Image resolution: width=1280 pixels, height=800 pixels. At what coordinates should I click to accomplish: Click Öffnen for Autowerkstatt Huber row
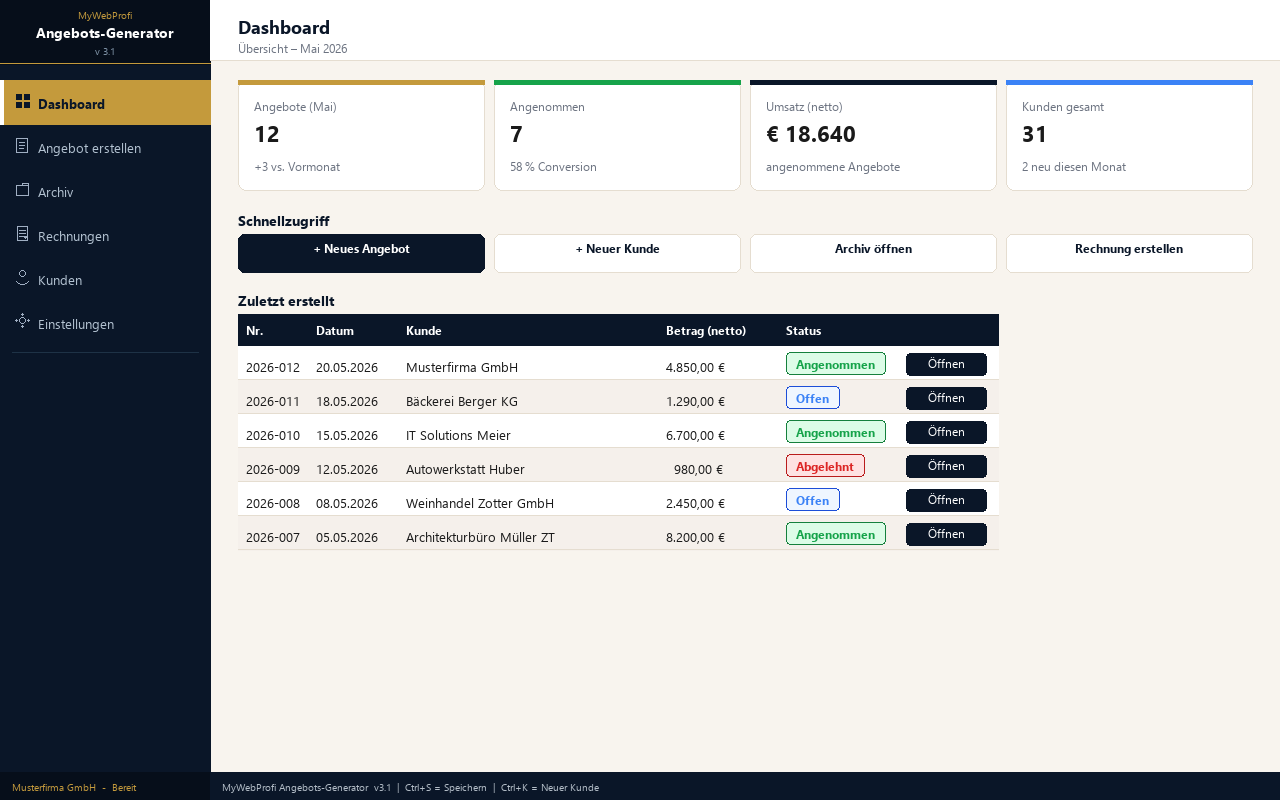[x=946, y=466]
